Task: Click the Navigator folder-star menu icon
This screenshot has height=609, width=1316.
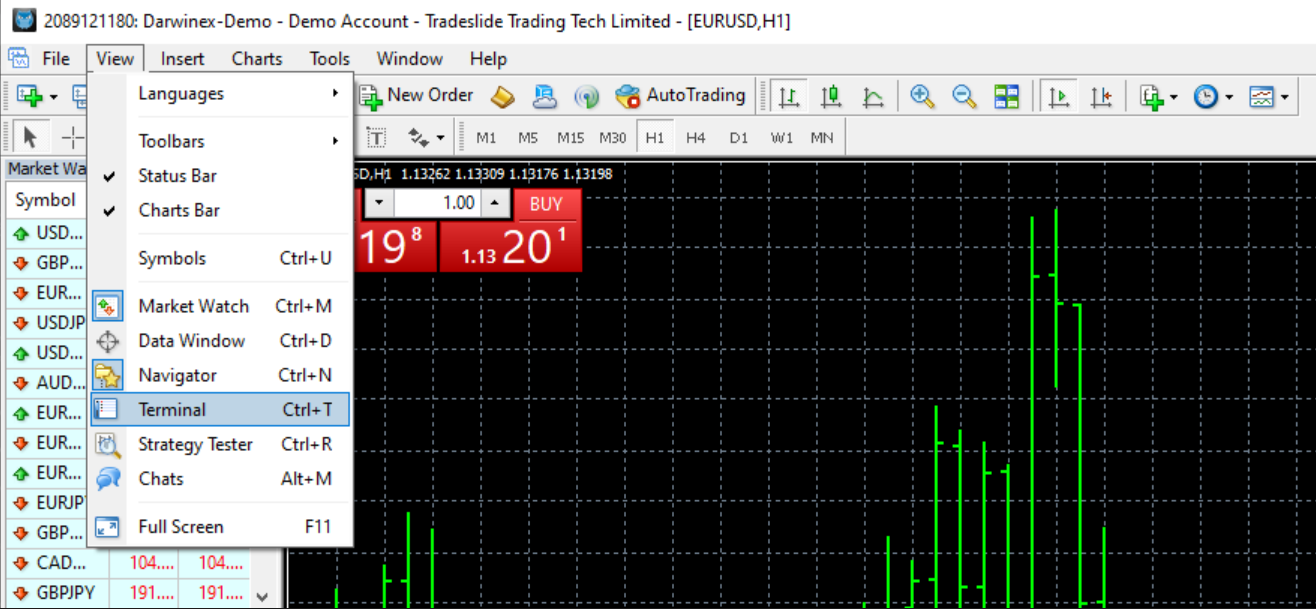Action: point(107,375)
